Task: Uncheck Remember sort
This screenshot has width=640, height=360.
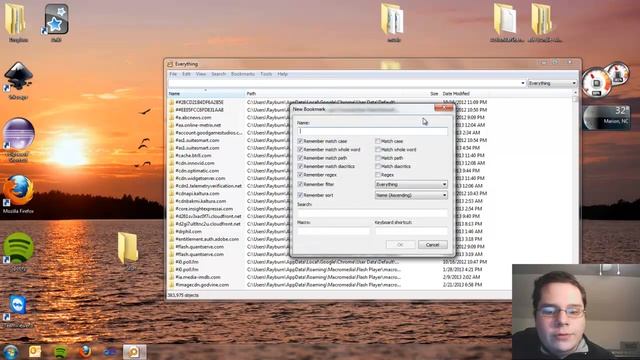Action: [x=300, y=195]
